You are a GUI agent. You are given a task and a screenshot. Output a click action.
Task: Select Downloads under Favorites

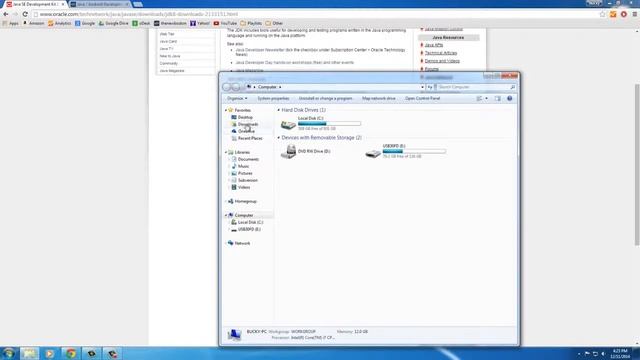pos(247,124)
